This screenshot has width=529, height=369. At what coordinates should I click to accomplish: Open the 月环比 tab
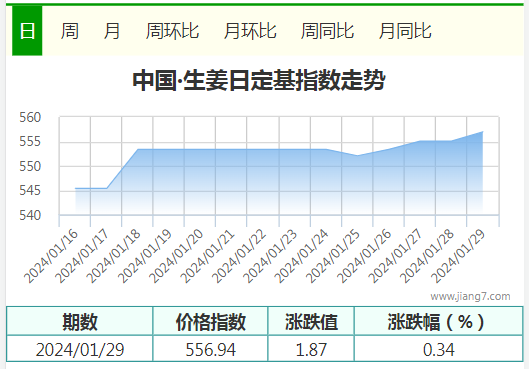250,31
